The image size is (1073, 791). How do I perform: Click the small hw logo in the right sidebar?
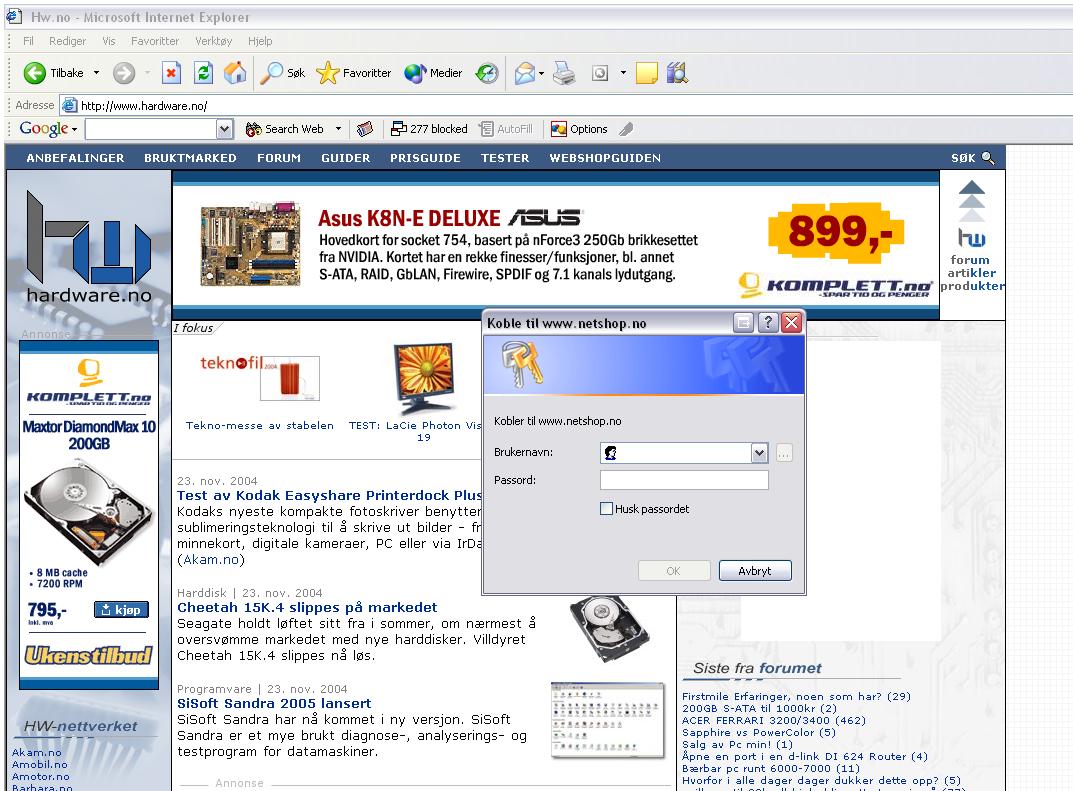(x=972, y=237)
